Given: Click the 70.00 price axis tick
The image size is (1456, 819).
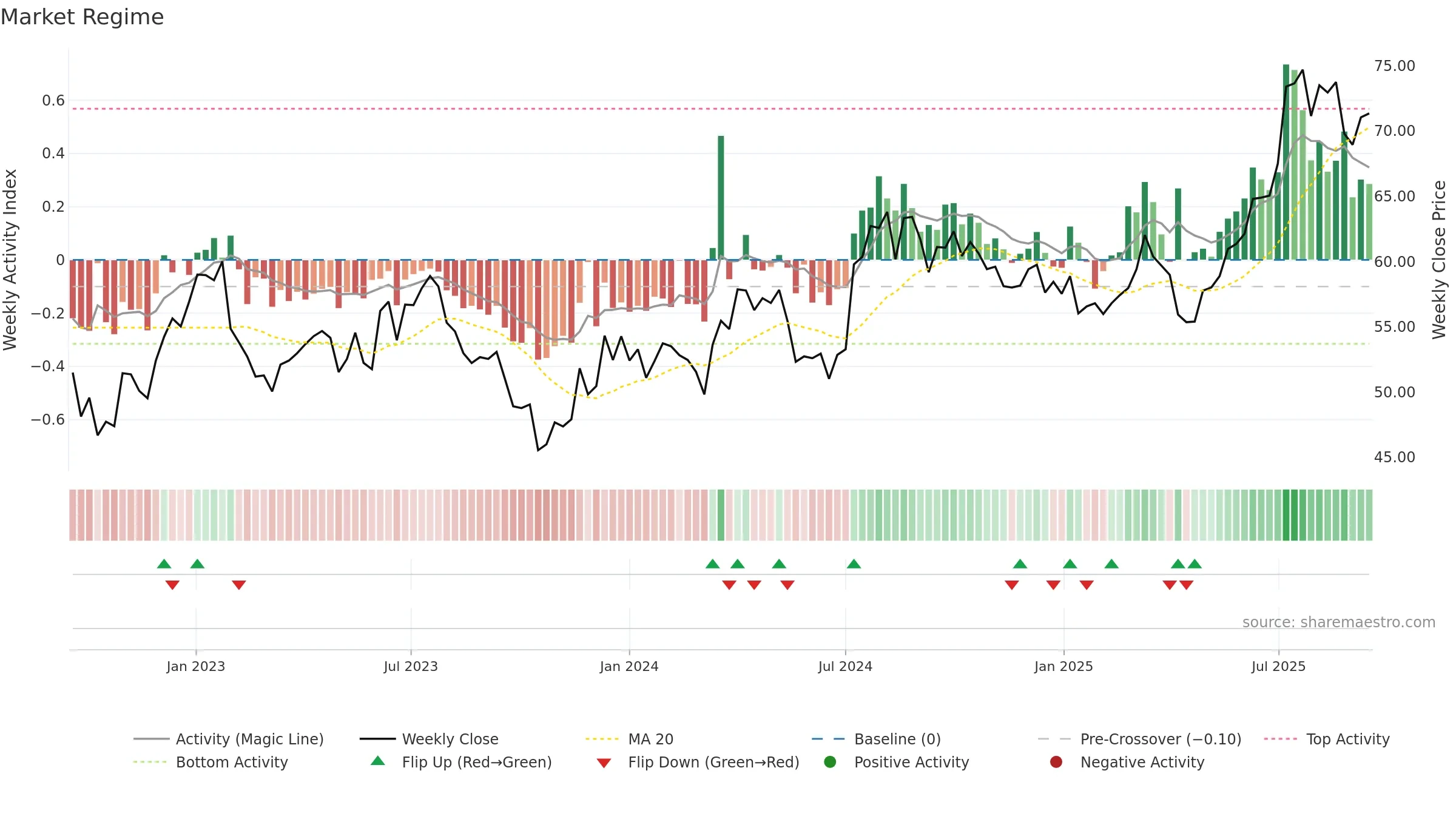Looking at the screenshot, I should tap(1395, 130).
